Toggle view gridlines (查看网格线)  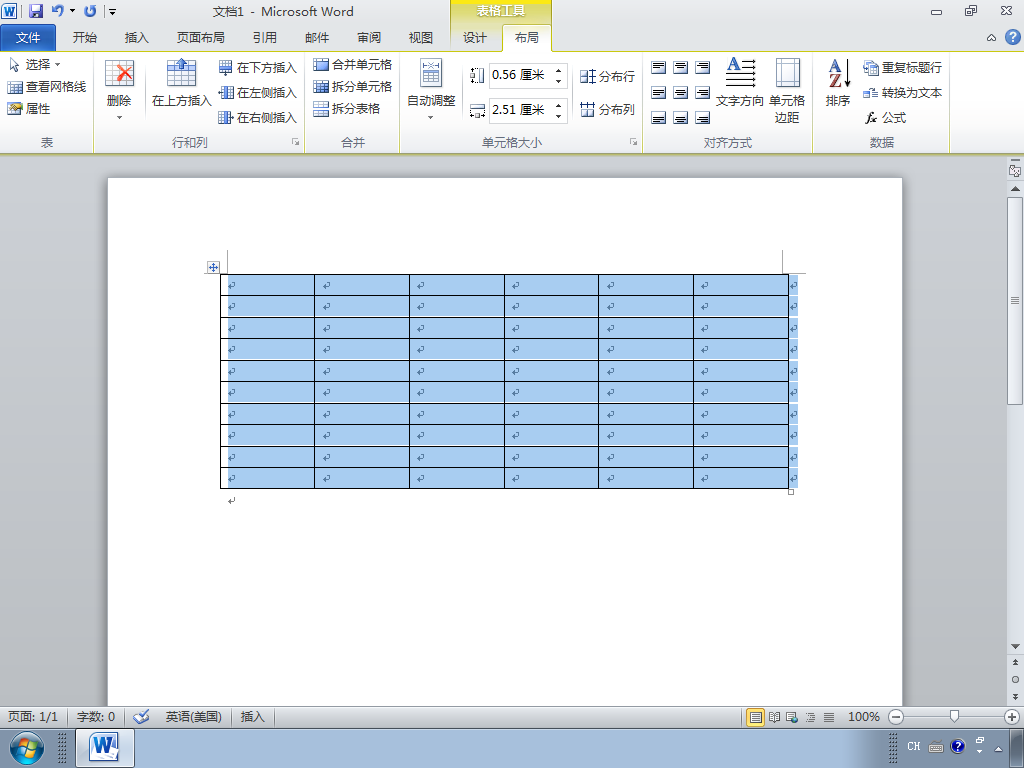(x=46, y=87)
